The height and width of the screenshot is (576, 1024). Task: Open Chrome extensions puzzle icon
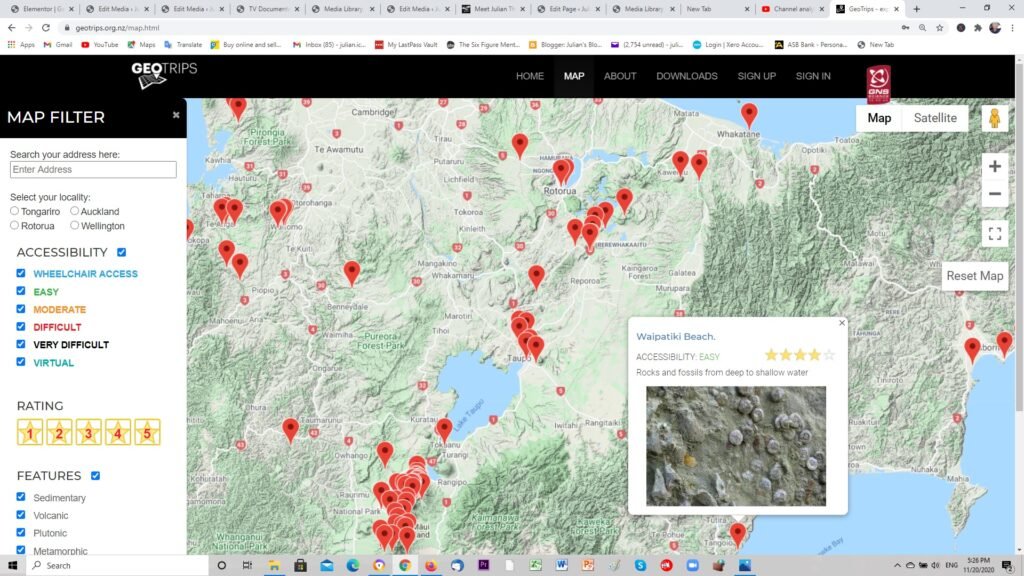pyautogui.click(x=978, y=27)
